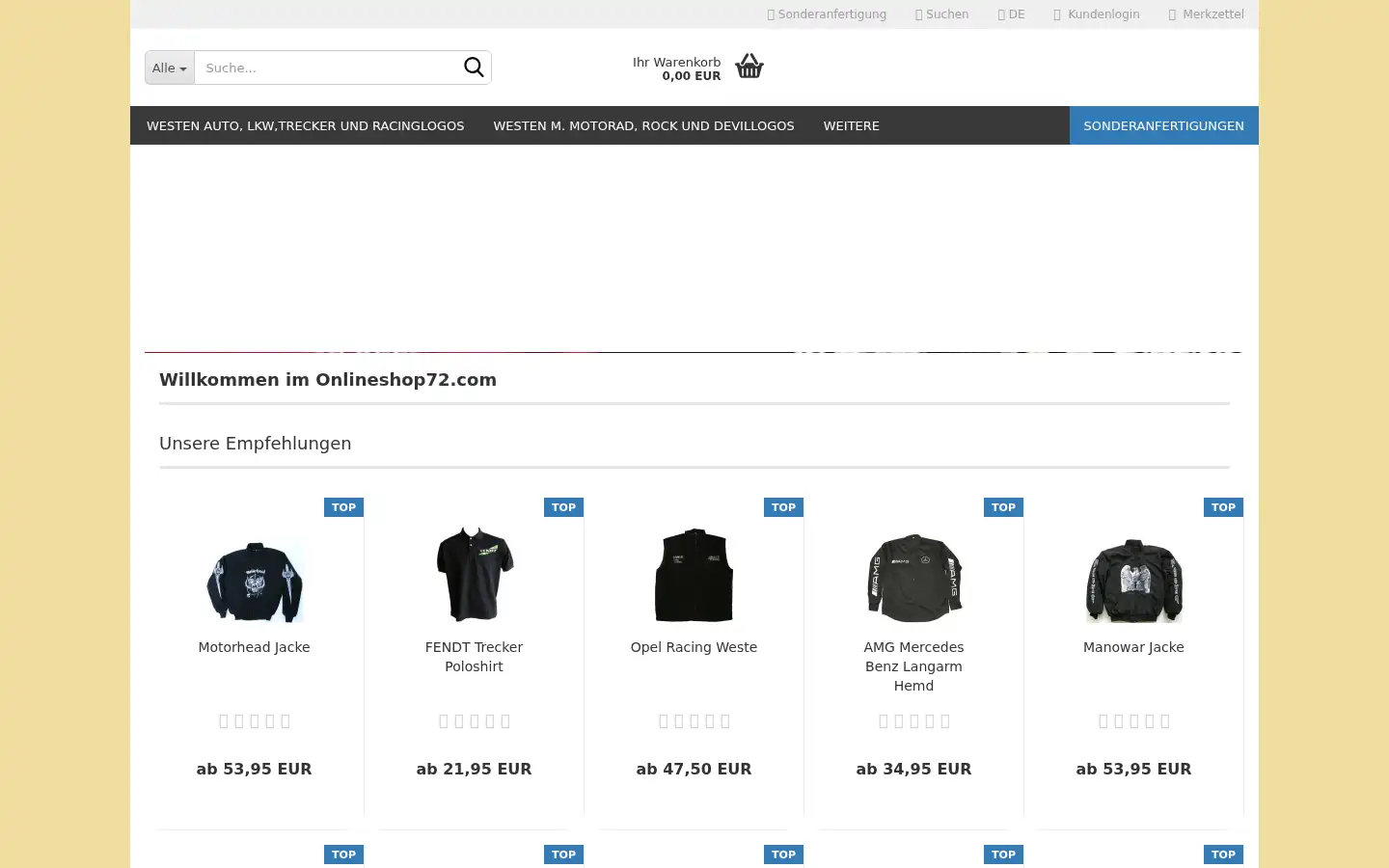Viewport: 1389px width, 868px height.
Task: Click TOP badge on AMG Mercedes Hemd
Action: click(x=1003, y=507)
